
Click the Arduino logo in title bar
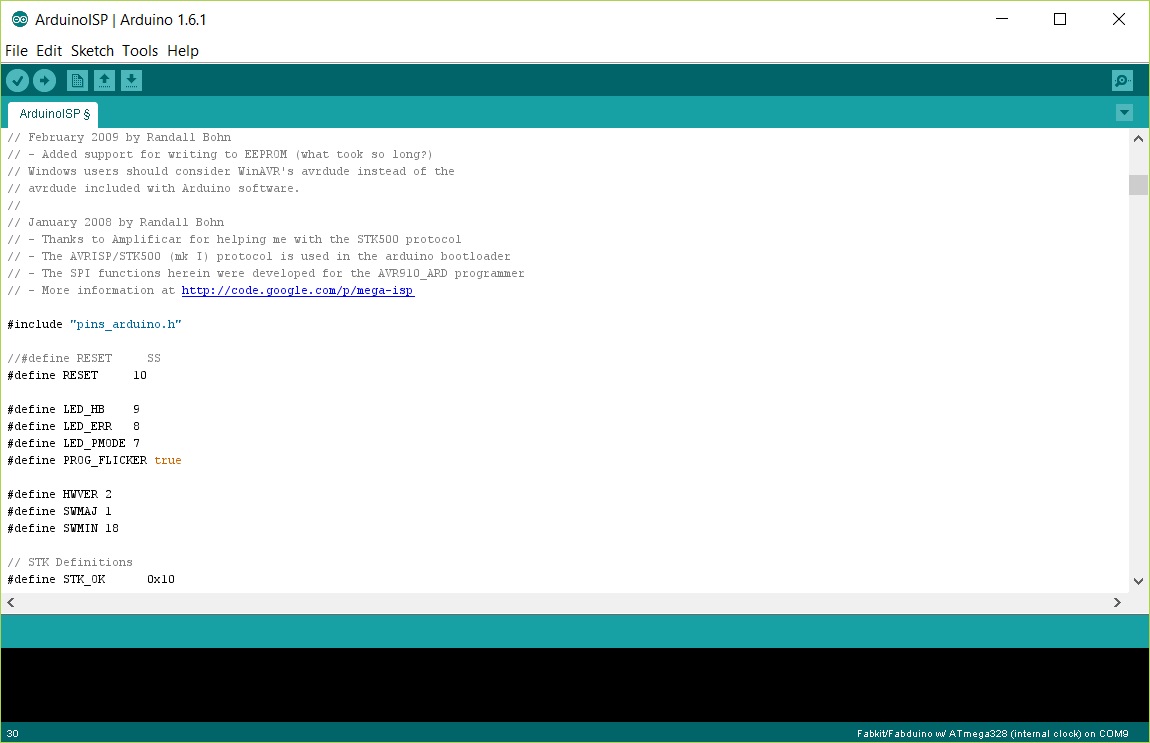pos(20,20)
